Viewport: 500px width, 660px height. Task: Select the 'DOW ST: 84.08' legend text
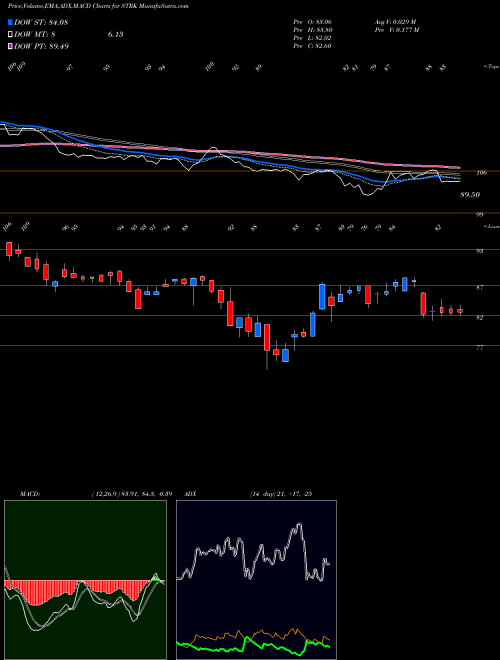coord(41,22)
